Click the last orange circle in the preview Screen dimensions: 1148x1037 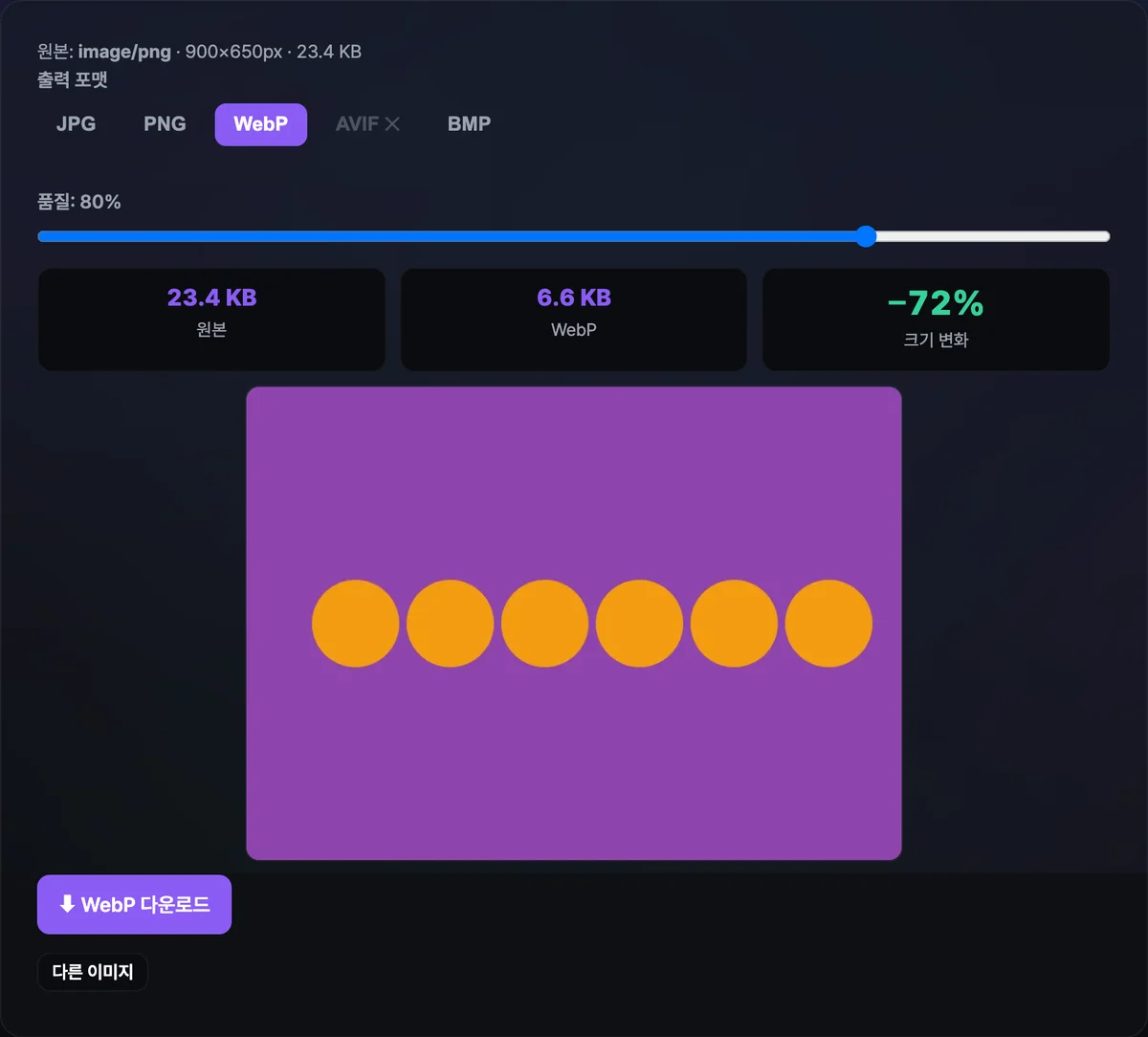[828, 623]
